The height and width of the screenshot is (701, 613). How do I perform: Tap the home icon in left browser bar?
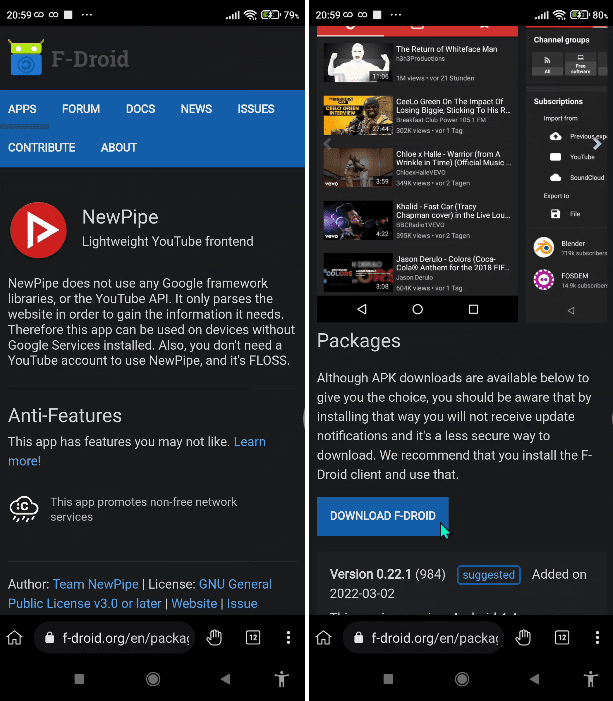[14, 638]
